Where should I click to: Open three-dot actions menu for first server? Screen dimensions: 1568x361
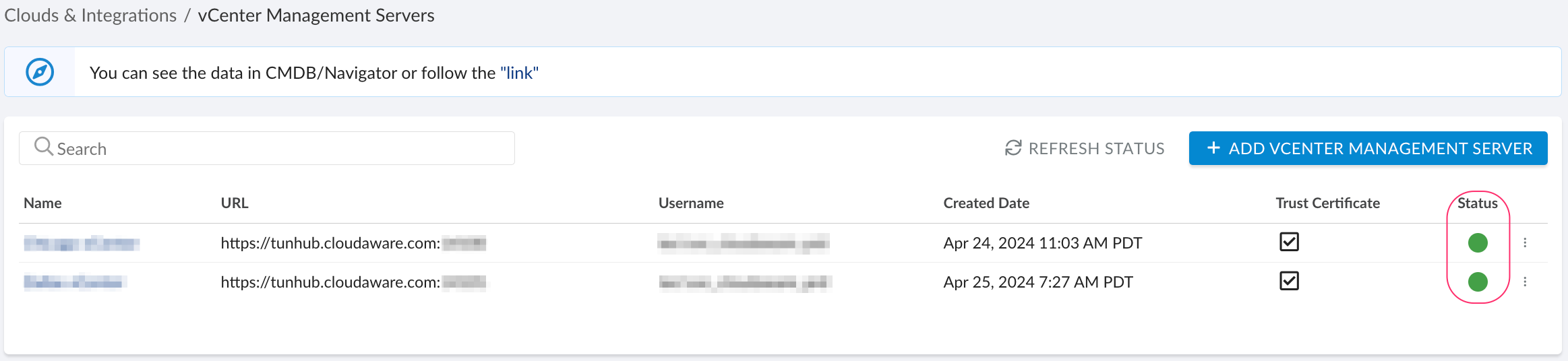pos(1525,242)
